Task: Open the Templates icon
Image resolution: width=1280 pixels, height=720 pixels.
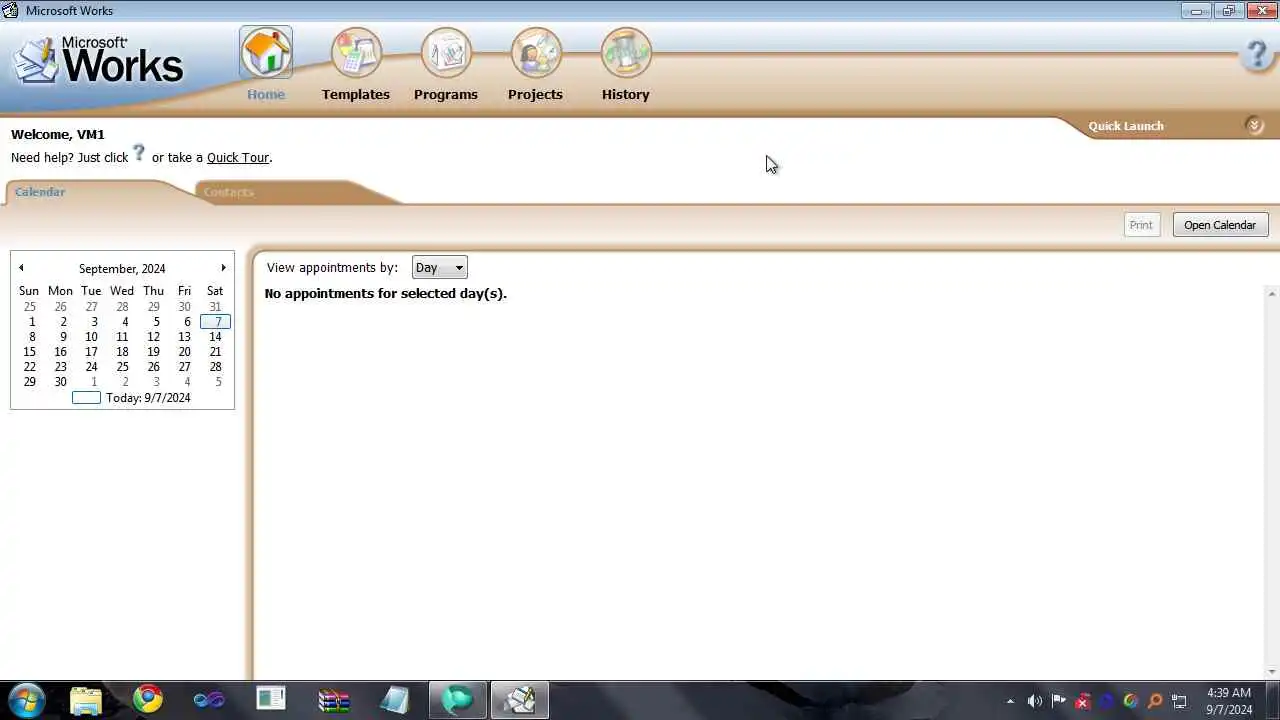Action: click(x=356, y=52)
